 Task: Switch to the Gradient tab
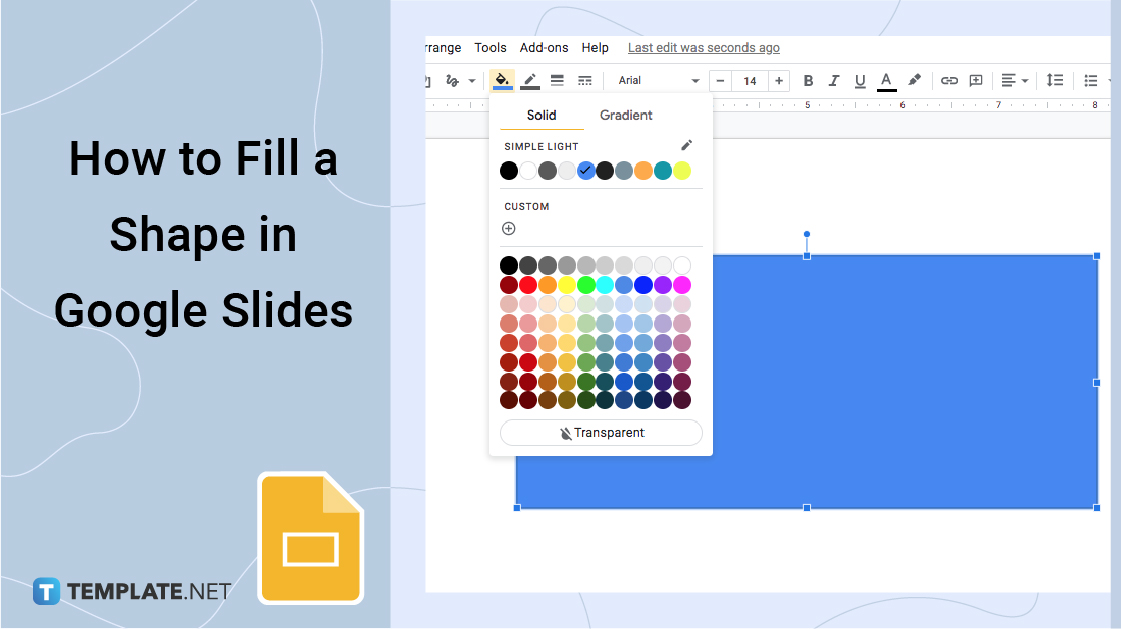625,115
